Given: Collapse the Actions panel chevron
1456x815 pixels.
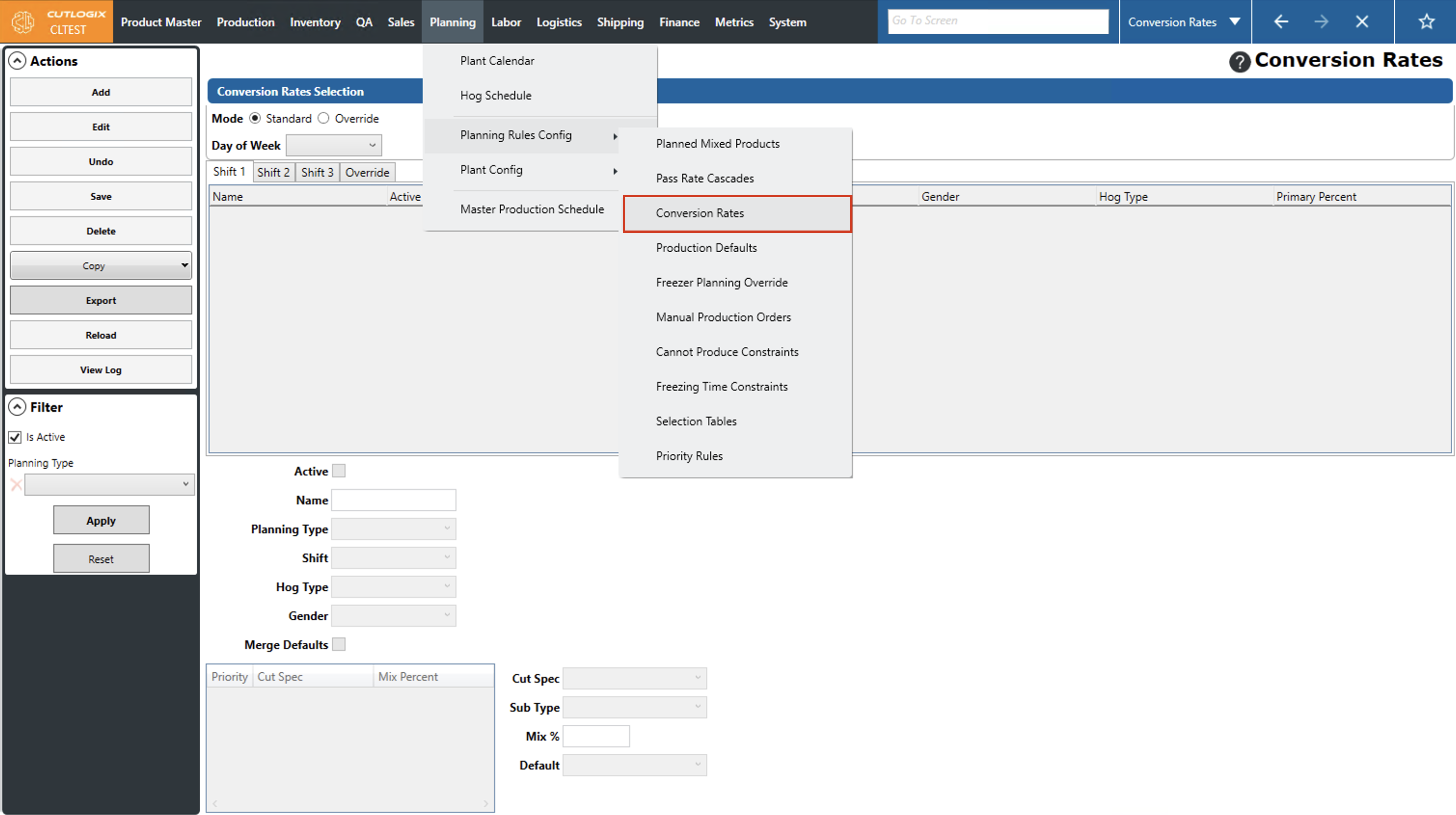Looking at the screenshot, I should (17, 61).
